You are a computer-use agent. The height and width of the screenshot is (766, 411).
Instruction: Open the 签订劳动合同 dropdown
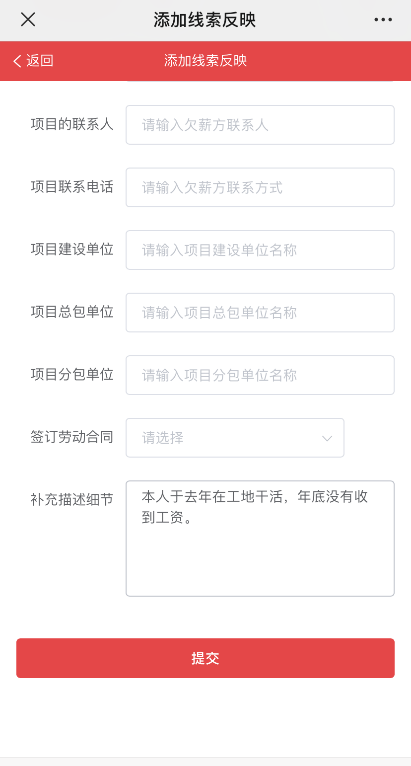point(235,438)
